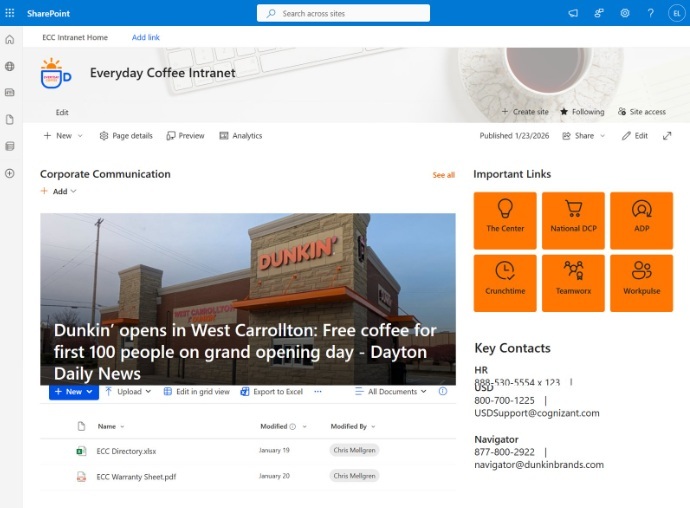
Task: Click USDSupport@cognizant.com email
Action: tap(537, 413)
